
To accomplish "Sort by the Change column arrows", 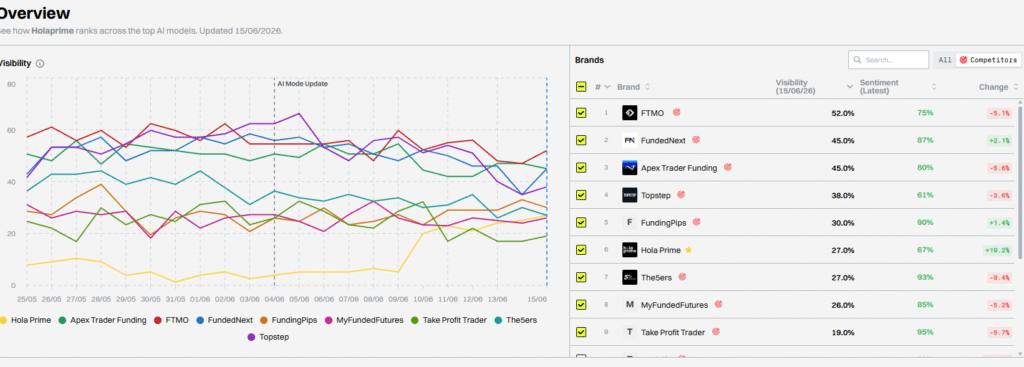I will pyautogui.click(x=1016, y=87).
